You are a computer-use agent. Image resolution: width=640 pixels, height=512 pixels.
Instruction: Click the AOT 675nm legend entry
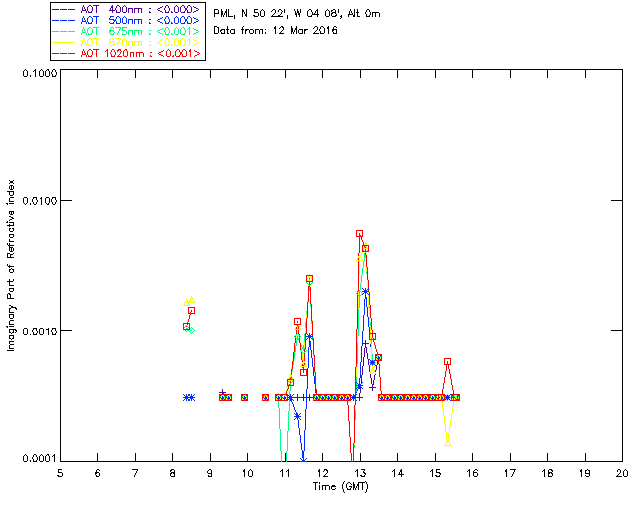127,31
